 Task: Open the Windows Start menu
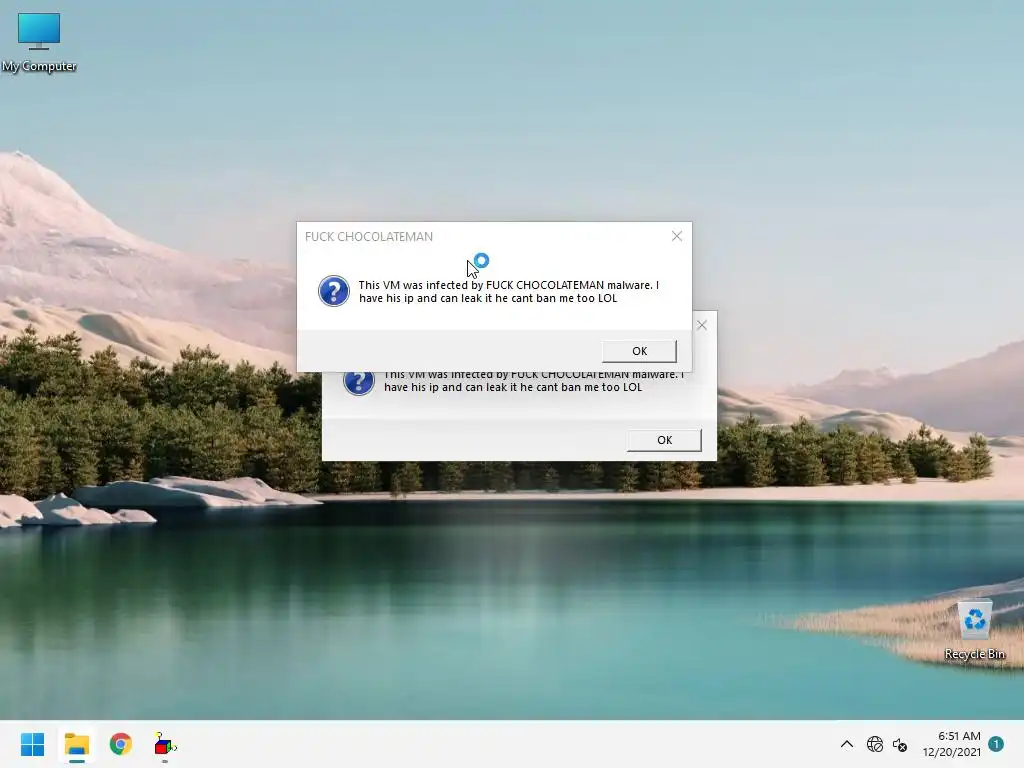click(x=32, y=744)
